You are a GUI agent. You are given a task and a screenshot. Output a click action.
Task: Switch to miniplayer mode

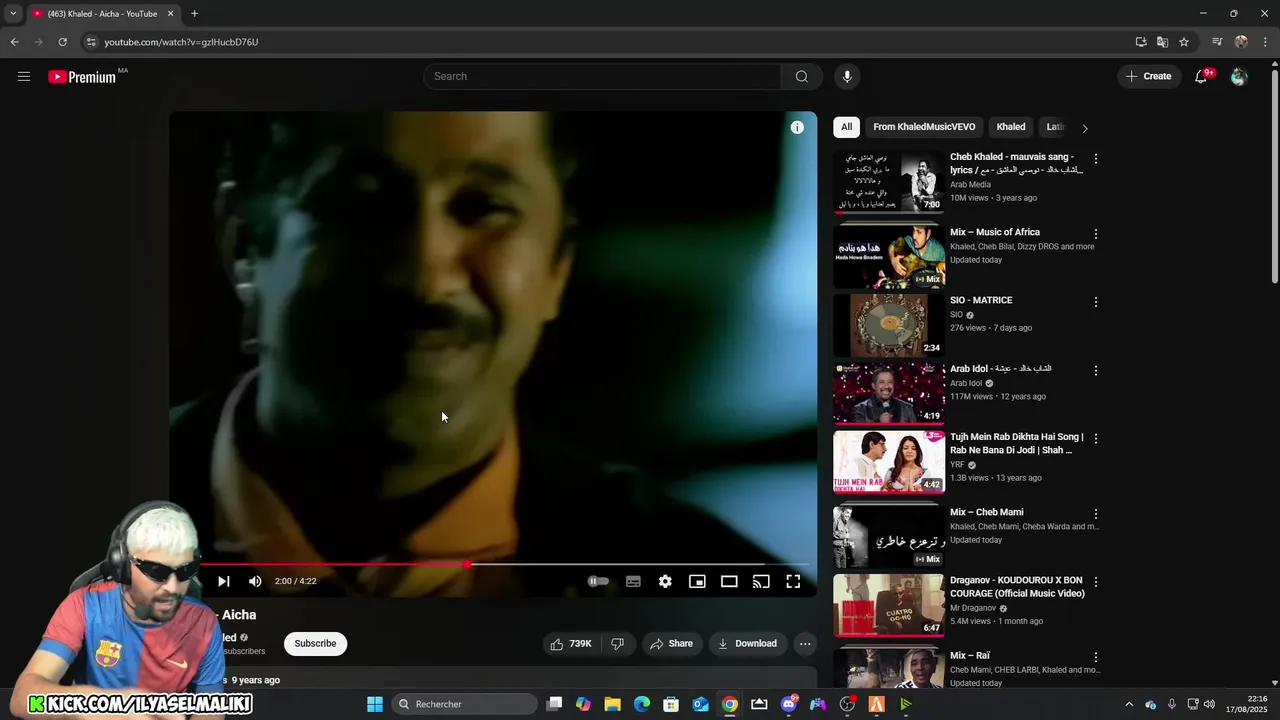click(x=697, y=581)
